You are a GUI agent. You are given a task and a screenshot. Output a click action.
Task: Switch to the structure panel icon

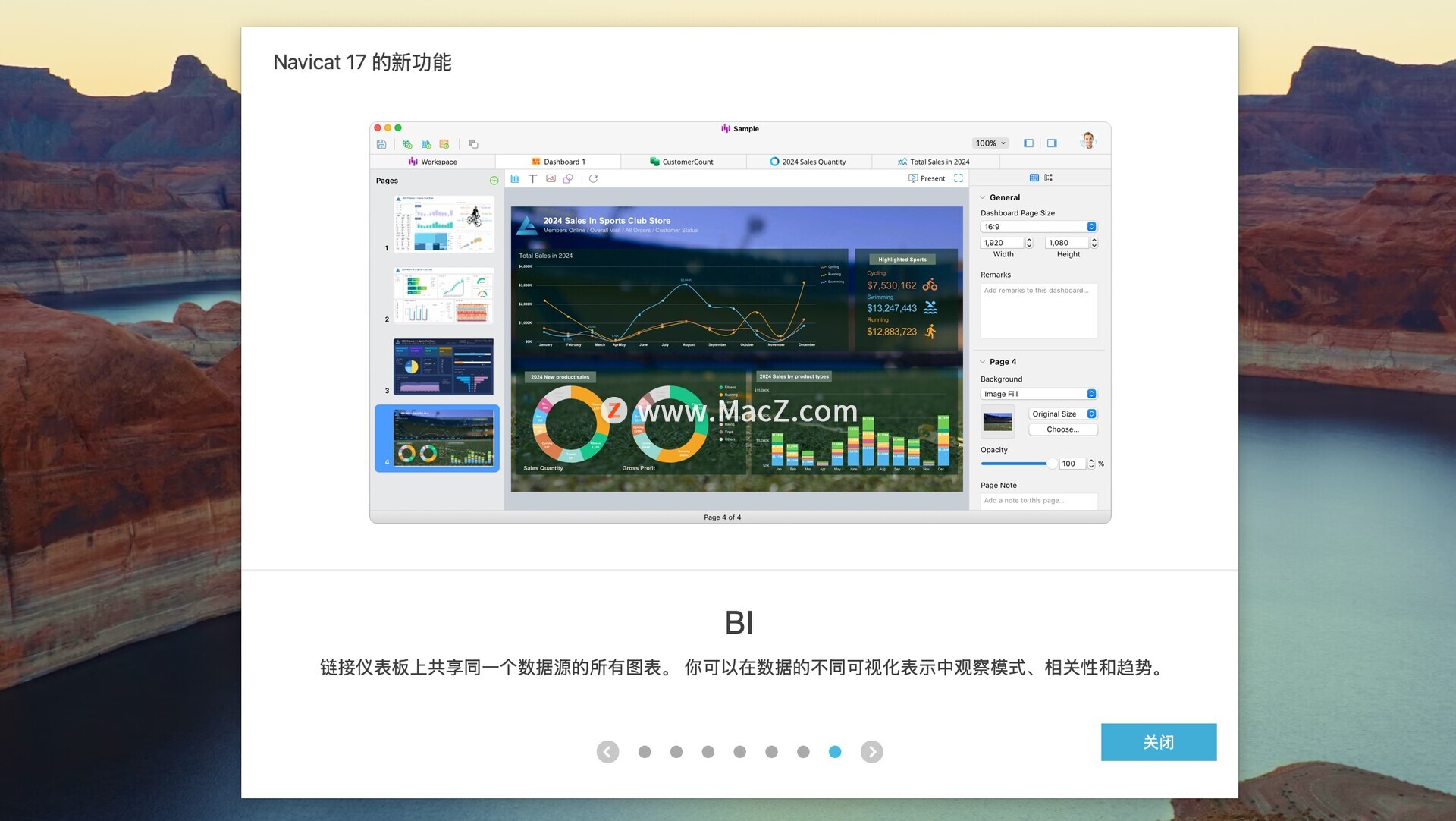click(x=1048, y=178)
